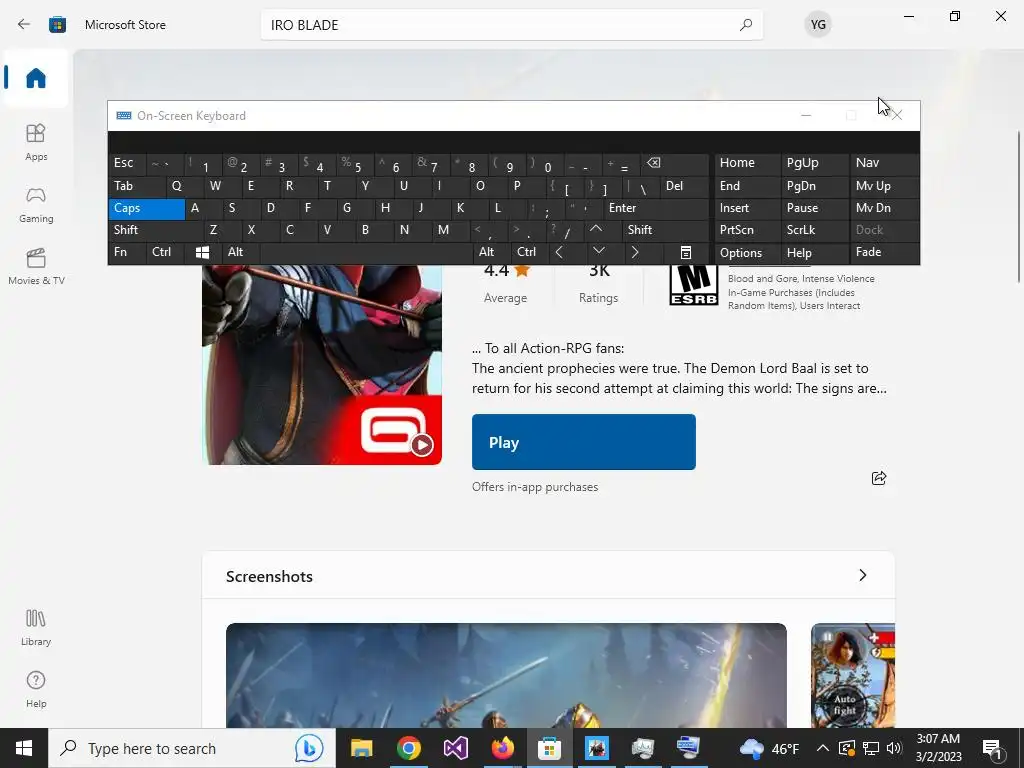Open the Bing icon in the taskbar search
This screenshot has height=768, width=1024.
tap(309, 748)
